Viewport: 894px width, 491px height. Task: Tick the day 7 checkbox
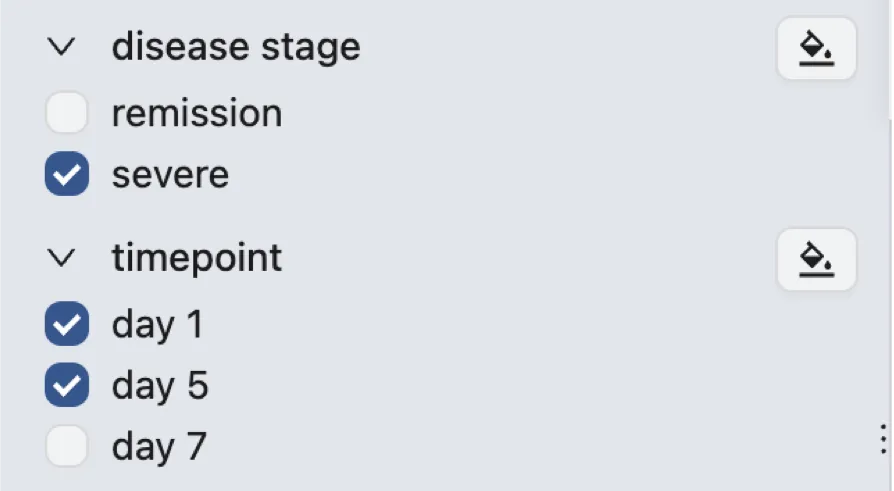(x=67, y=446)
